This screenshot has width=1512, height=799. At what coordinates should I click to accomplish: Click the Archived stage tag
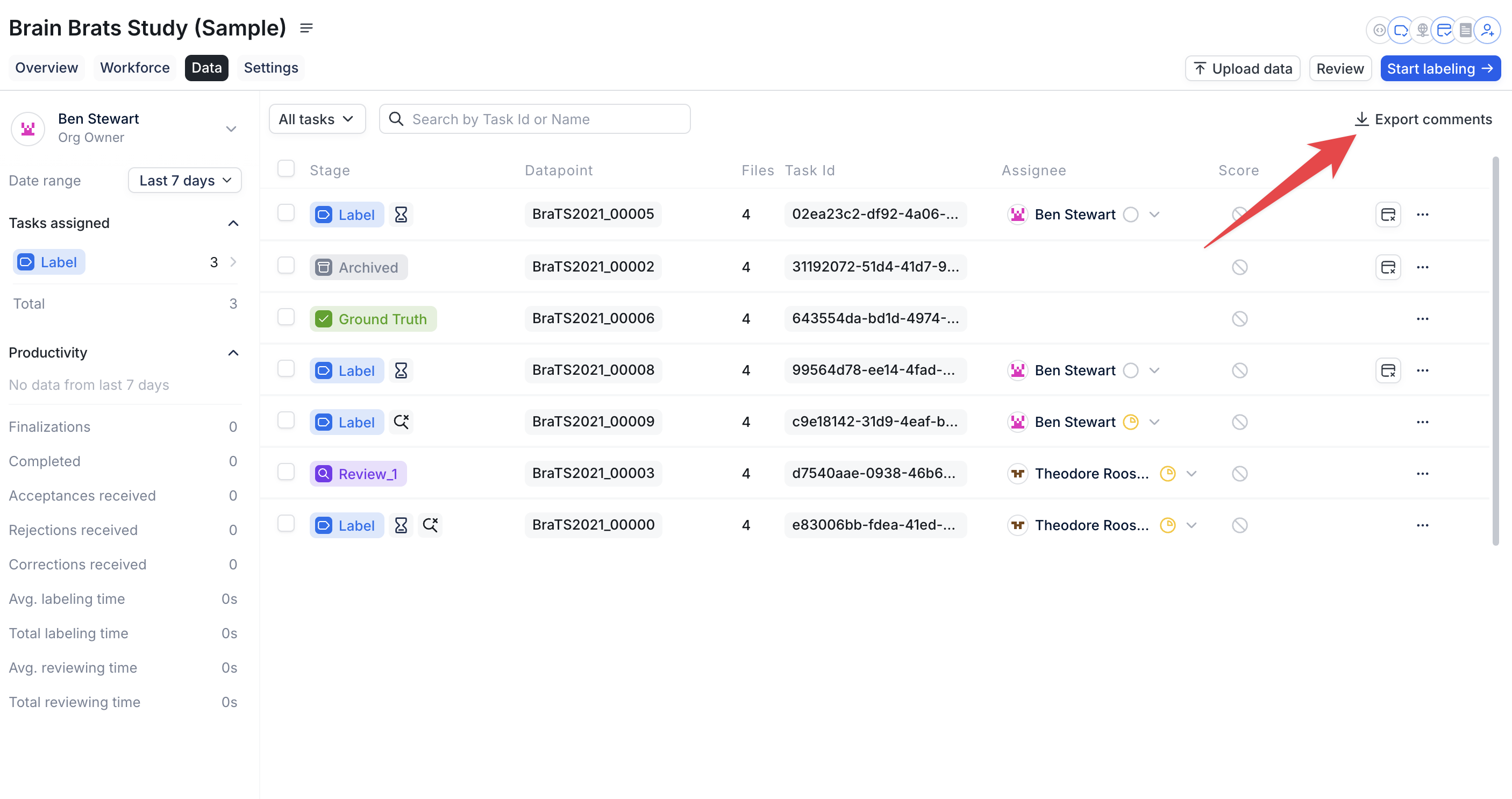pyautogui.click(x=358, y=267)
